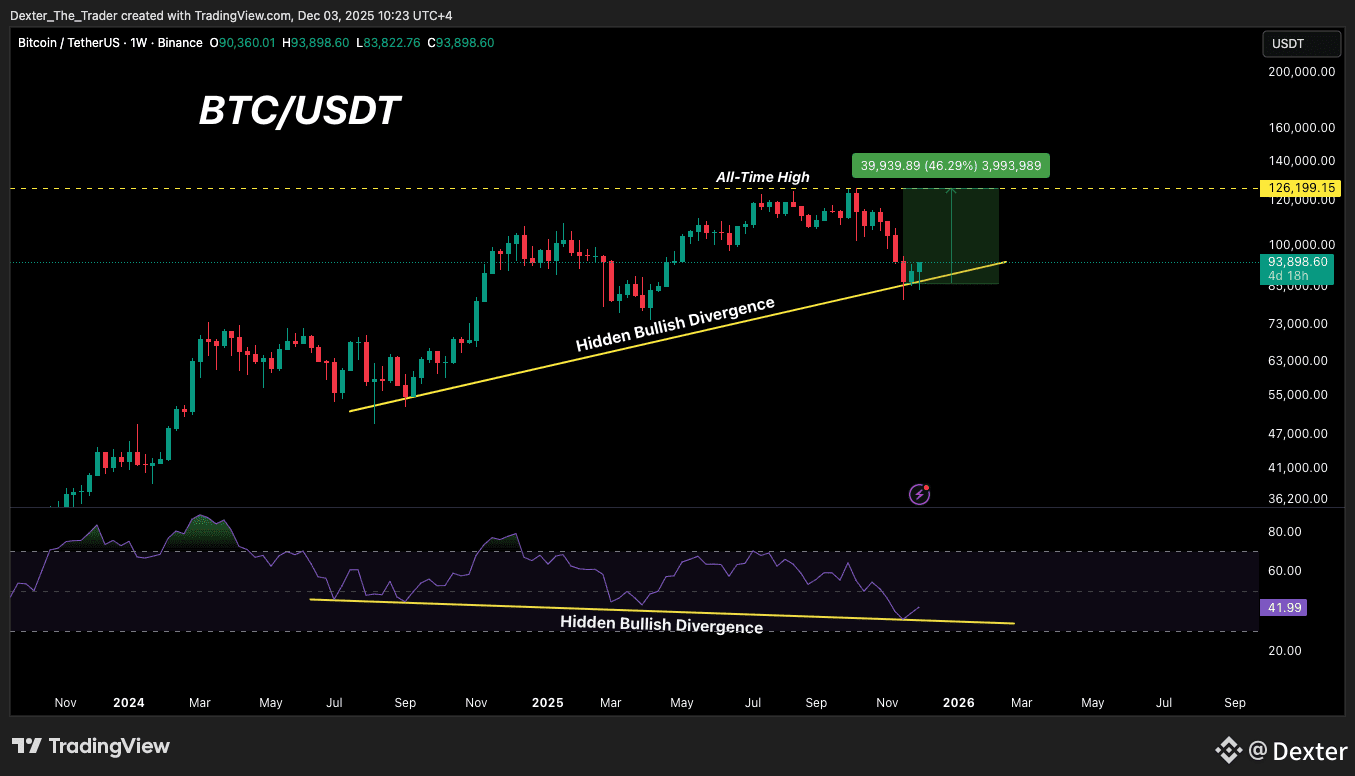The image size is (1355, 776).
Task: Click the 55,000.00 price axis label
Action: 1296,395
